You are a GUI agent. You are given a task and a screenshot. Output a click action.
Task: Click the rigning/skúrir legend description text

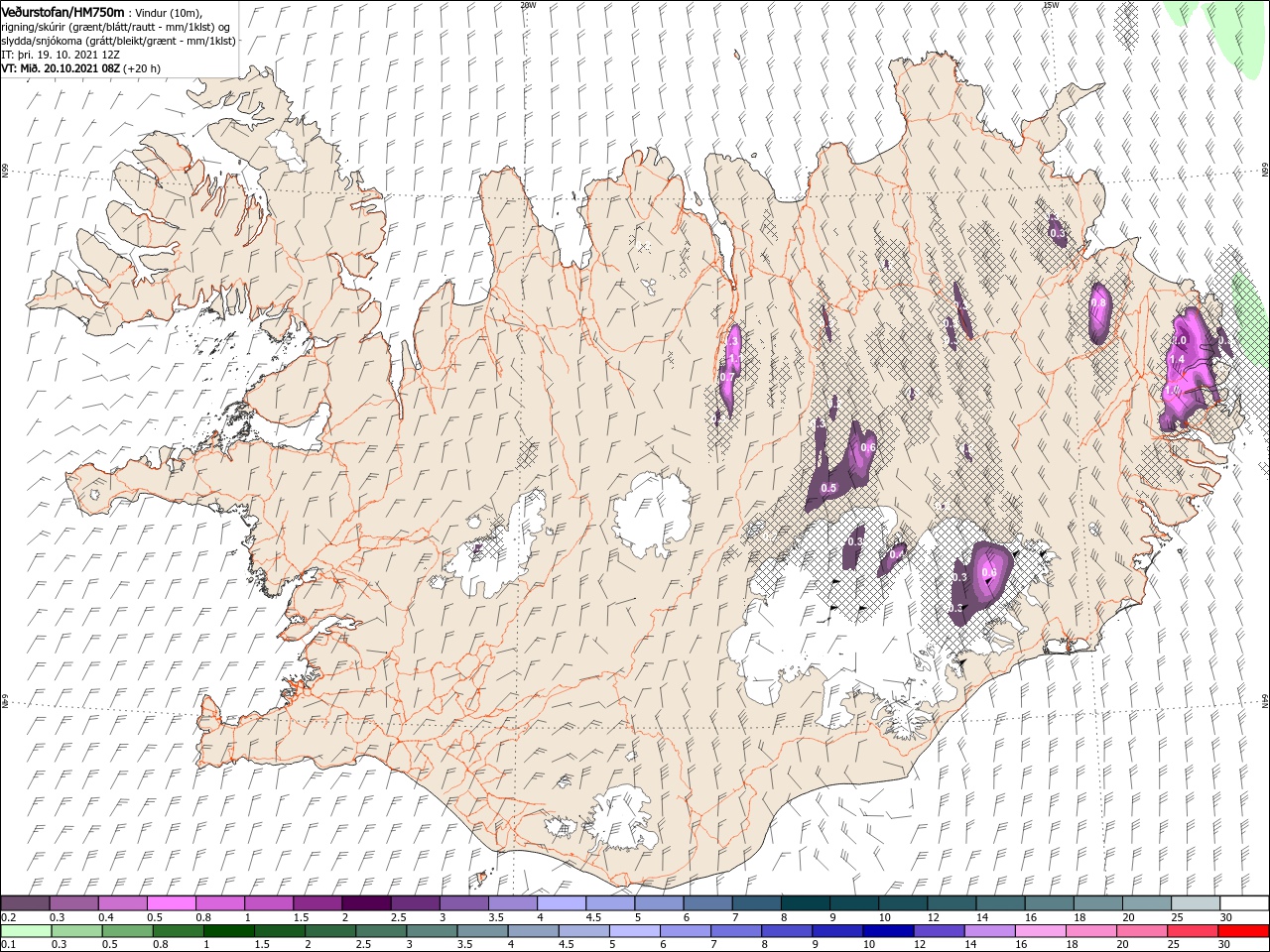click(115, 27)
